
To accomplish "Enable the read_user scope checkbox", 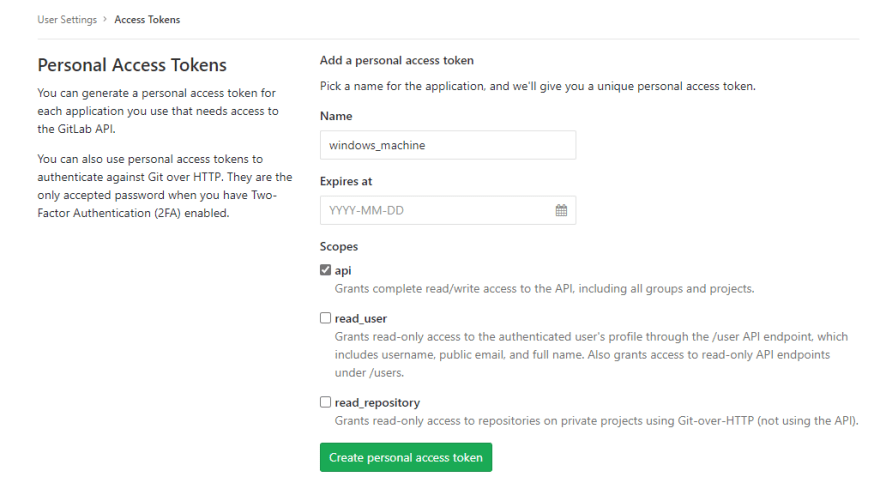I will (326, 318).
